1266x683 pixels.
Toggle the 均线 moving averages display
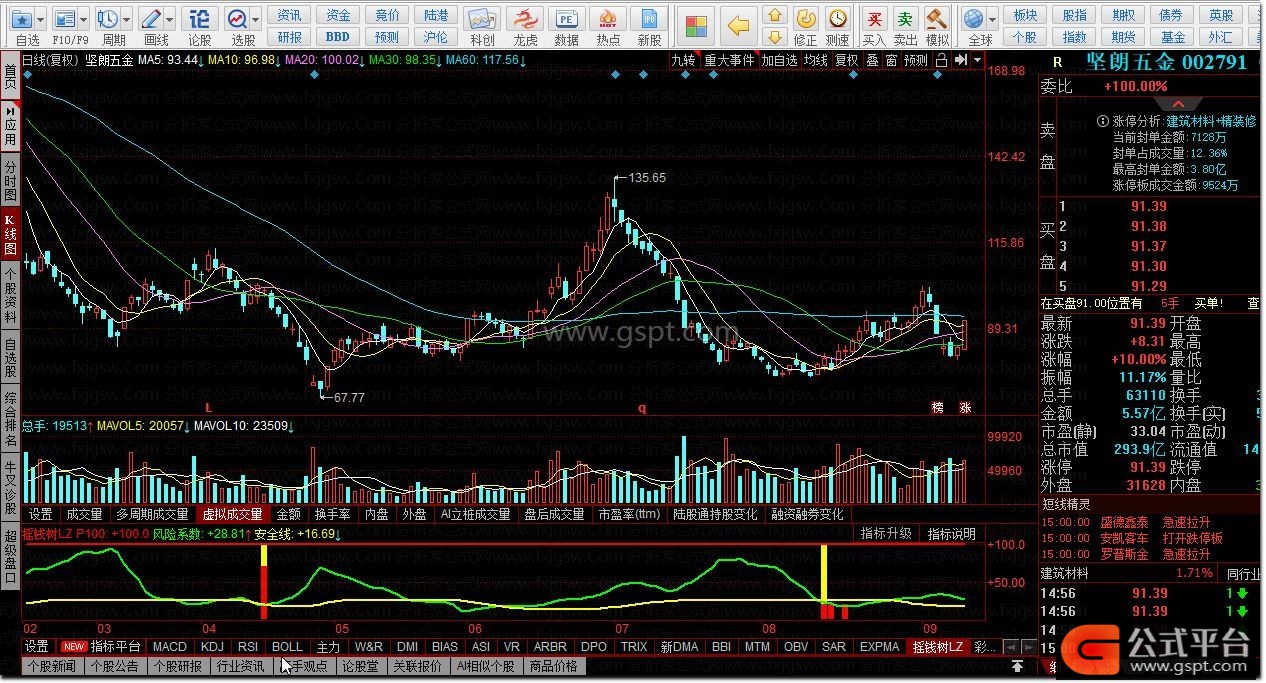(816, 60)
